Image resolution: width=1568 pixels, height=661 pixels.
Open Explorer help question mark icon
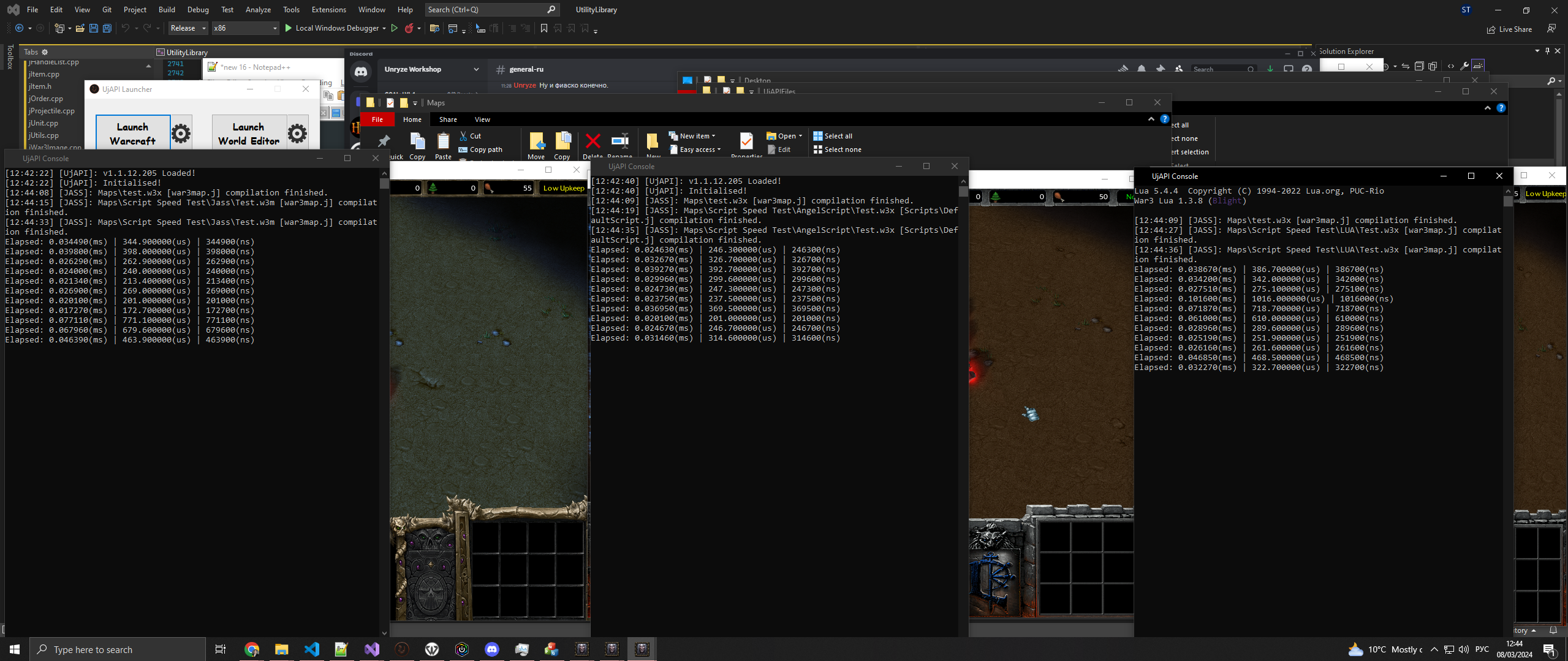pyautogui.click(x=1165, y=119)
